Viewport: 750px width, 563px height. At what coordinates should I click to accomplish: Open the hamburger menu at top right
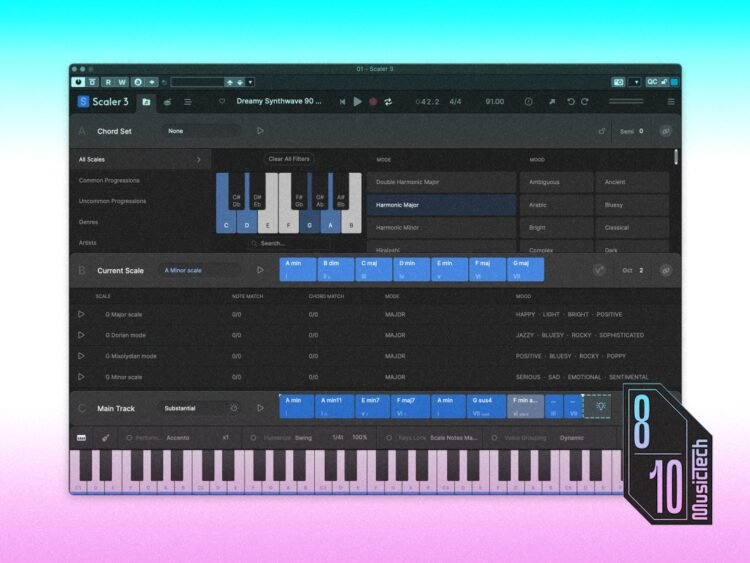pos(671,102)
